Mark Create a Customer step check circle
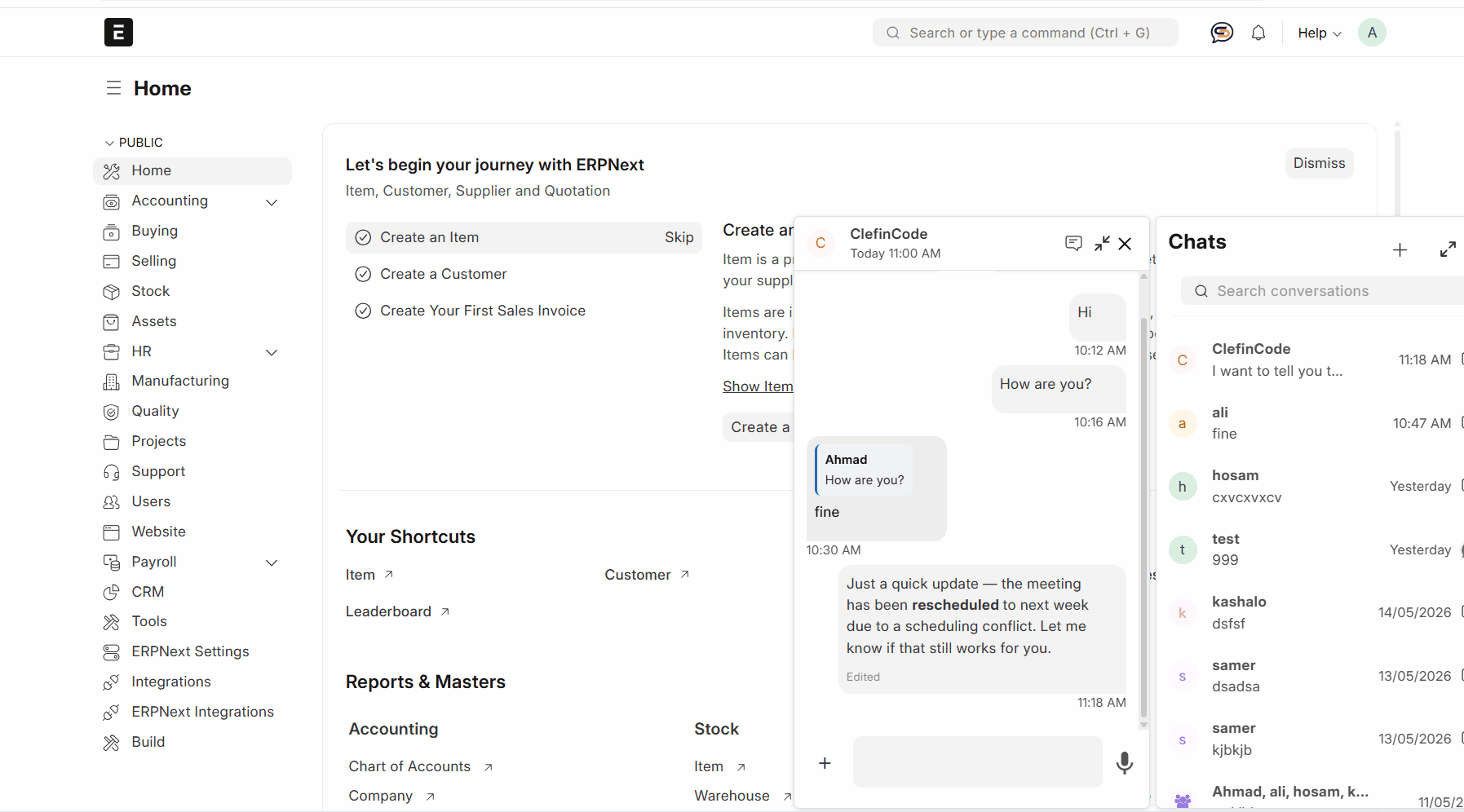This screenshot has width=1464, height=812. pyautogui.click(x=363, y=274)
